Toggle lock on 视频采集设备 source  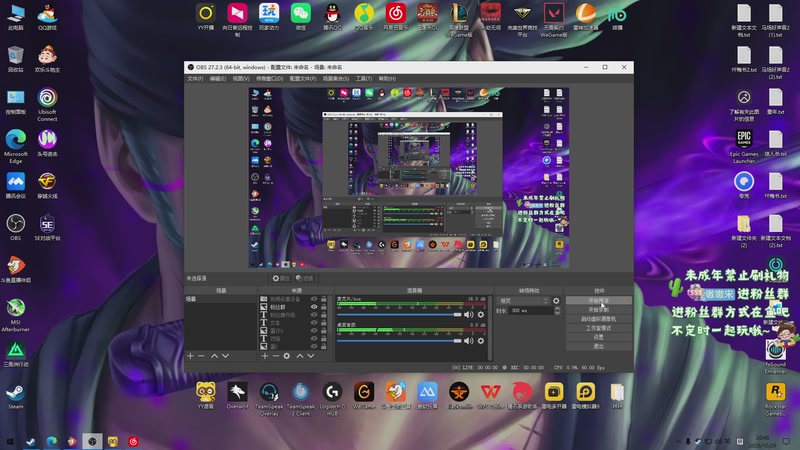pyautogui.click(x=323, y=299)
